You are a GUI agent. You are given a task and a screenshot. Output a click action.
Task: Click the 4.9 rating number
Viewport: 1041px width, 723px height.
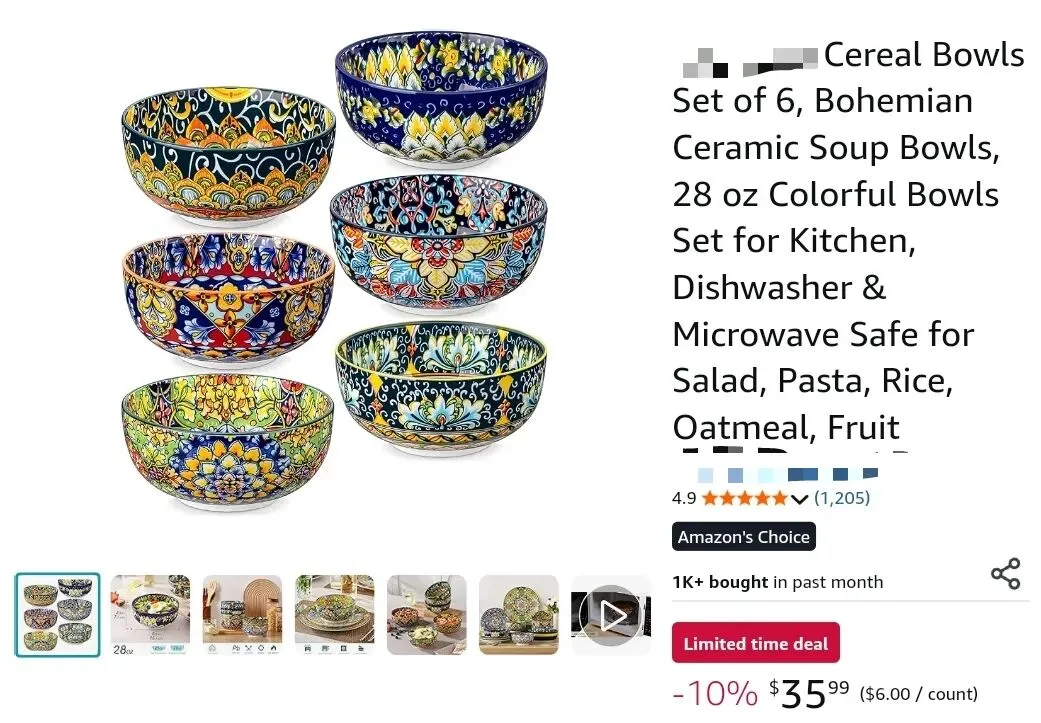click(684, 498)
